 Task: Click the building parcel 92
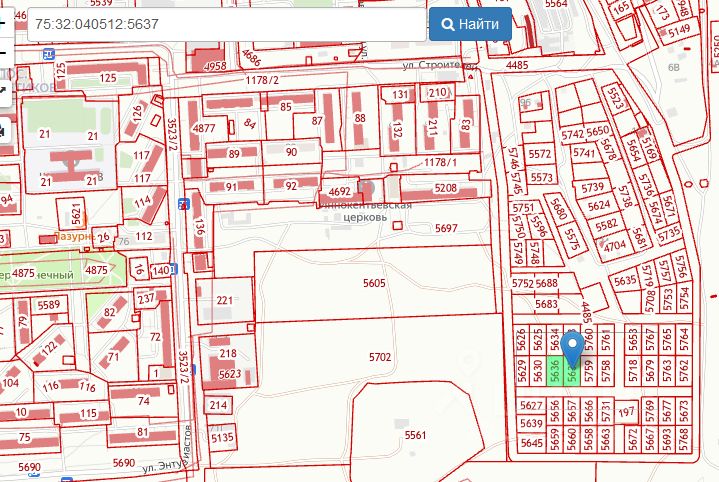pos(291,186)
